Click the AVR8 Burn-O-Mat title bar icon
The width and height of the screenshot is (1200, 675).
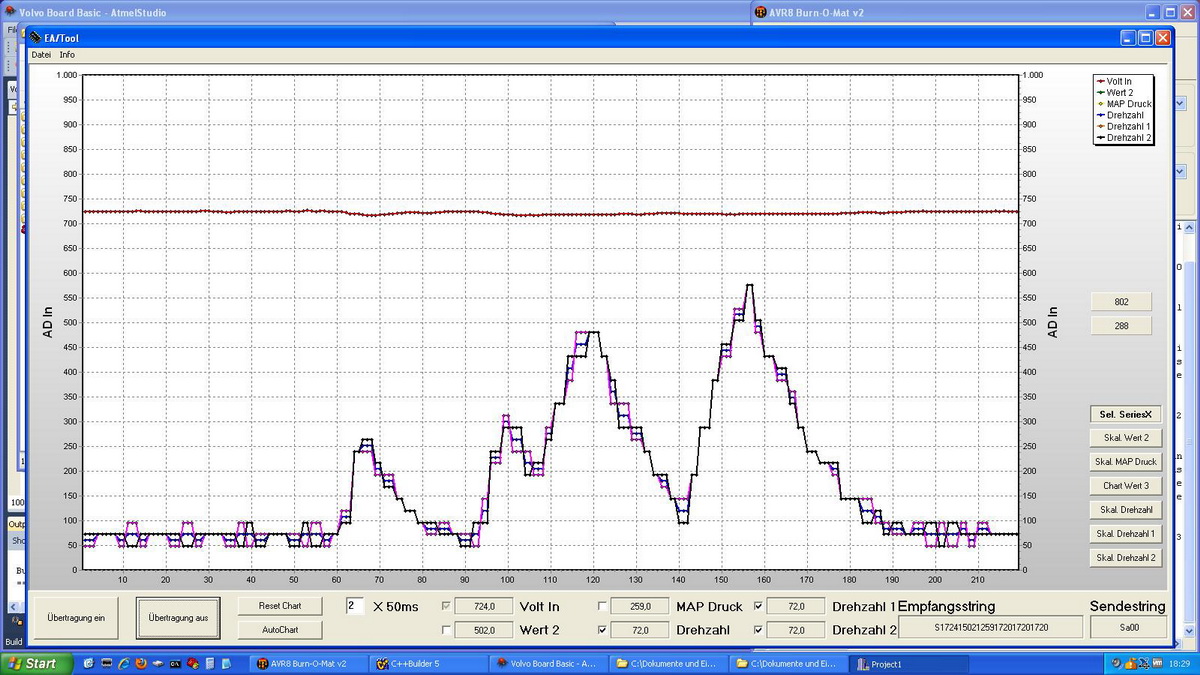coord(760,13)
